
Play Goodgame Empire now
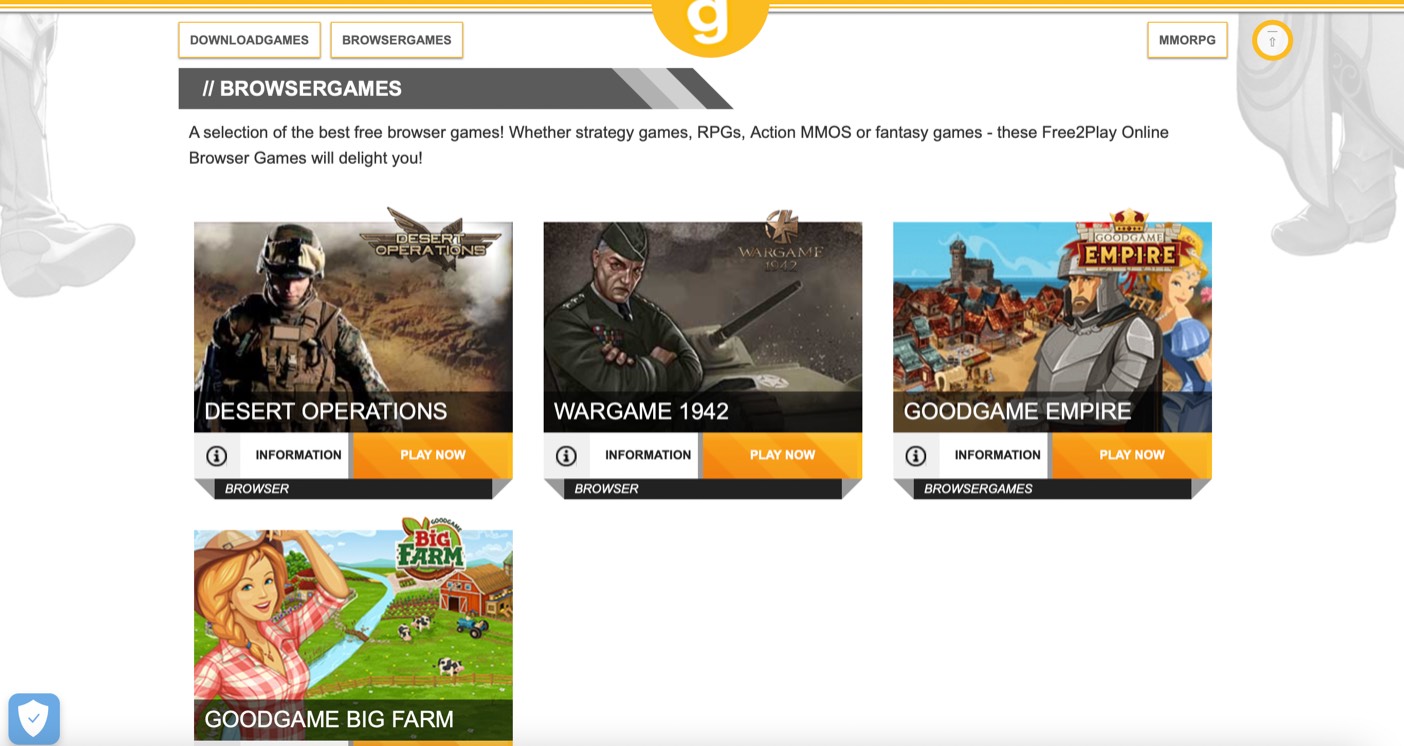[x=1131, y=455]
